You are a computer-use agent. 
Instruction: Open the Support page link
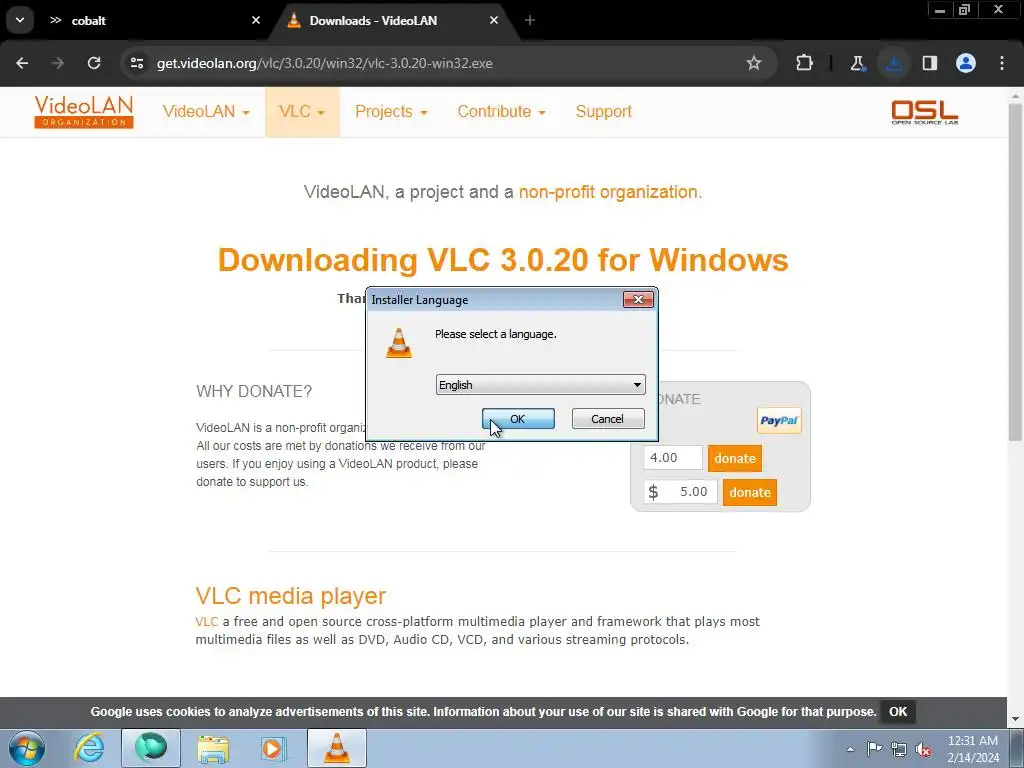point(604,112)
